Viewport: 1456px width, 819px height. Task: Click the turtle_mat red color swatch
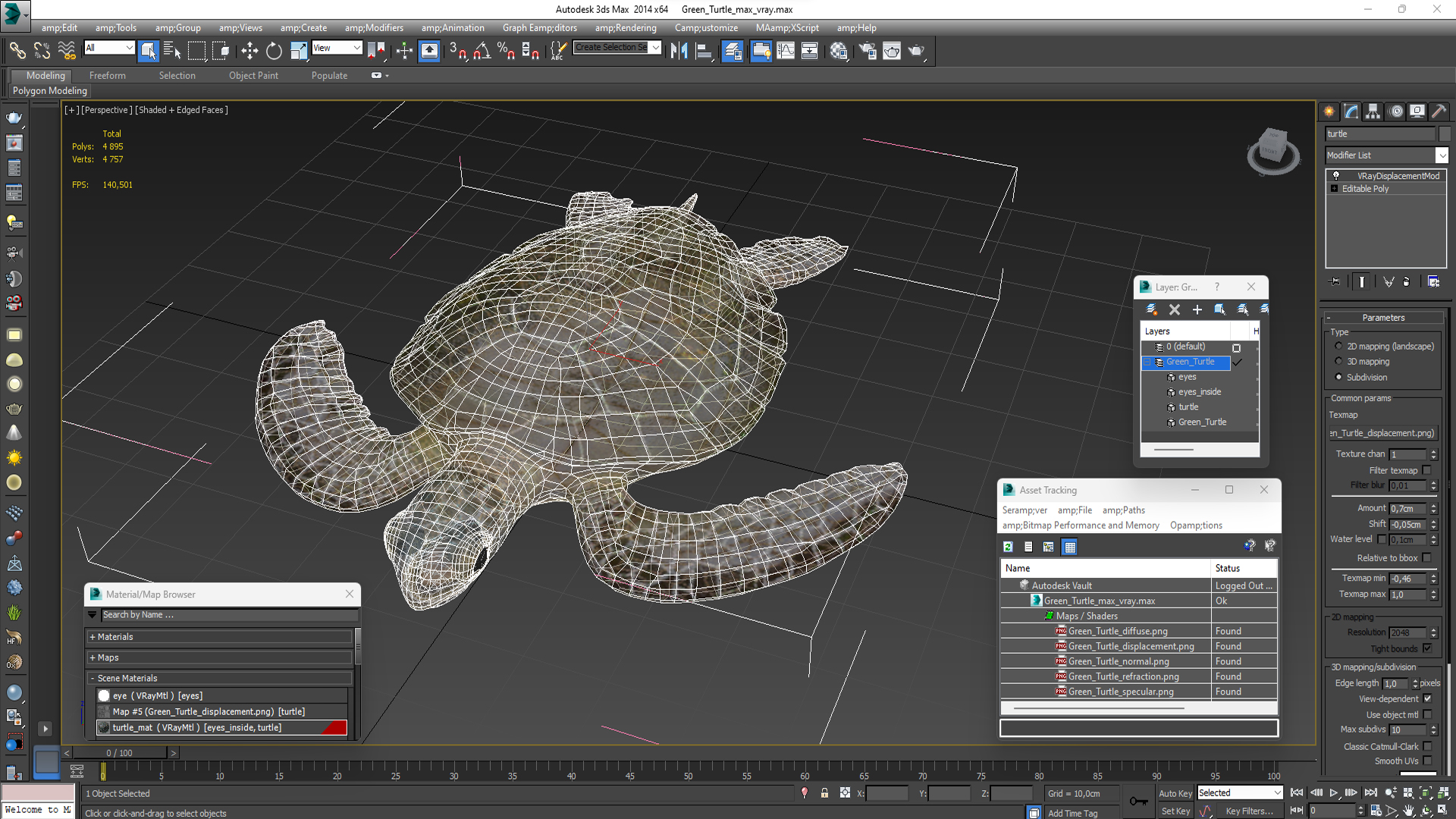pos(334,728)
